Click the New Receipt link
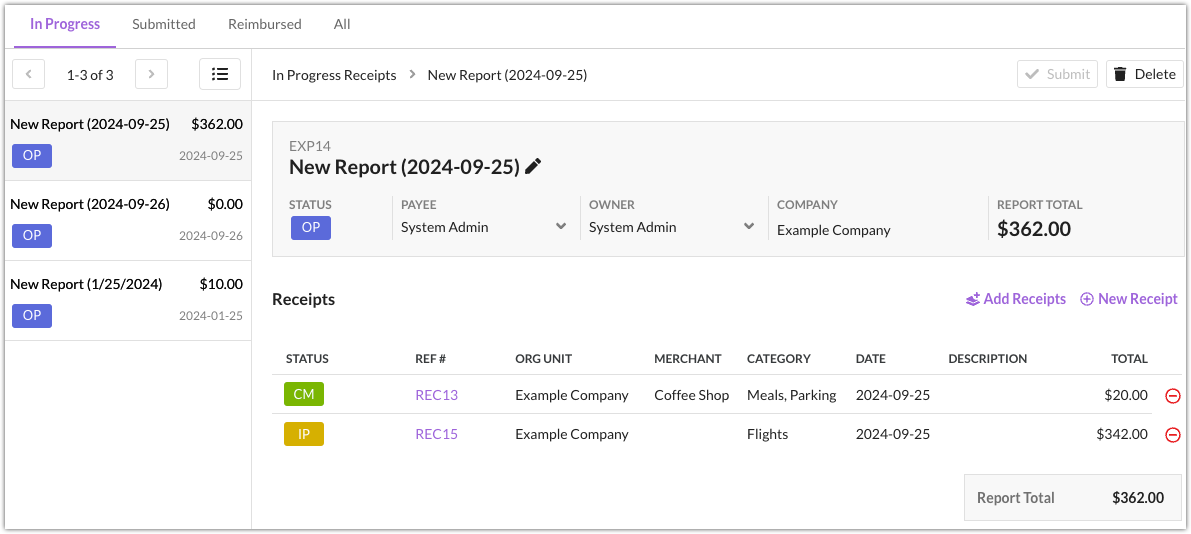 point(1129,299)
